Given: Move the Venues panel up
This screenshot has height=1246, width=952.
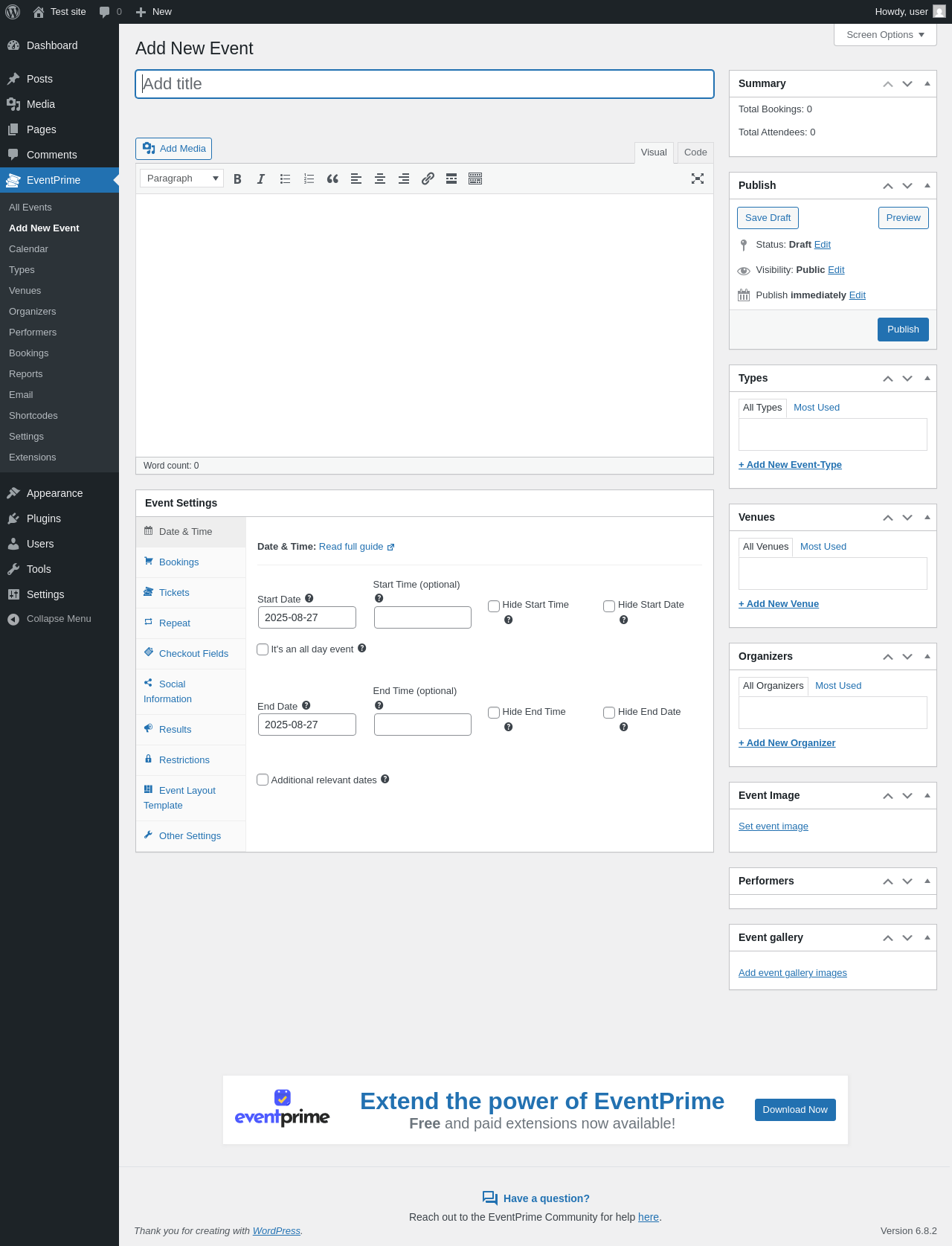Looking at the screenshot, I should coord(888,517).
